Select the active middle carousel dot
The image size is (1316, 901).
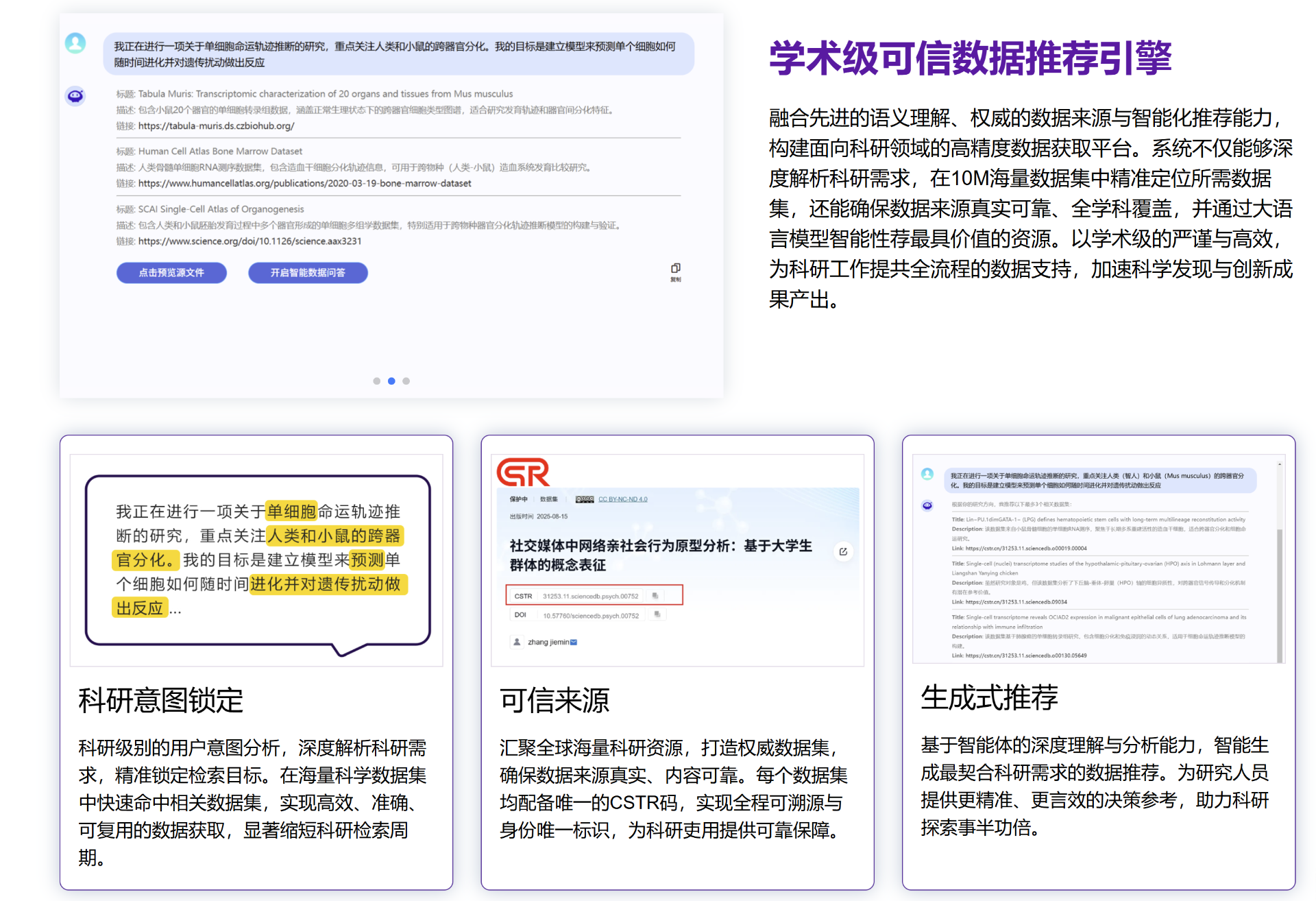point(391,381)
